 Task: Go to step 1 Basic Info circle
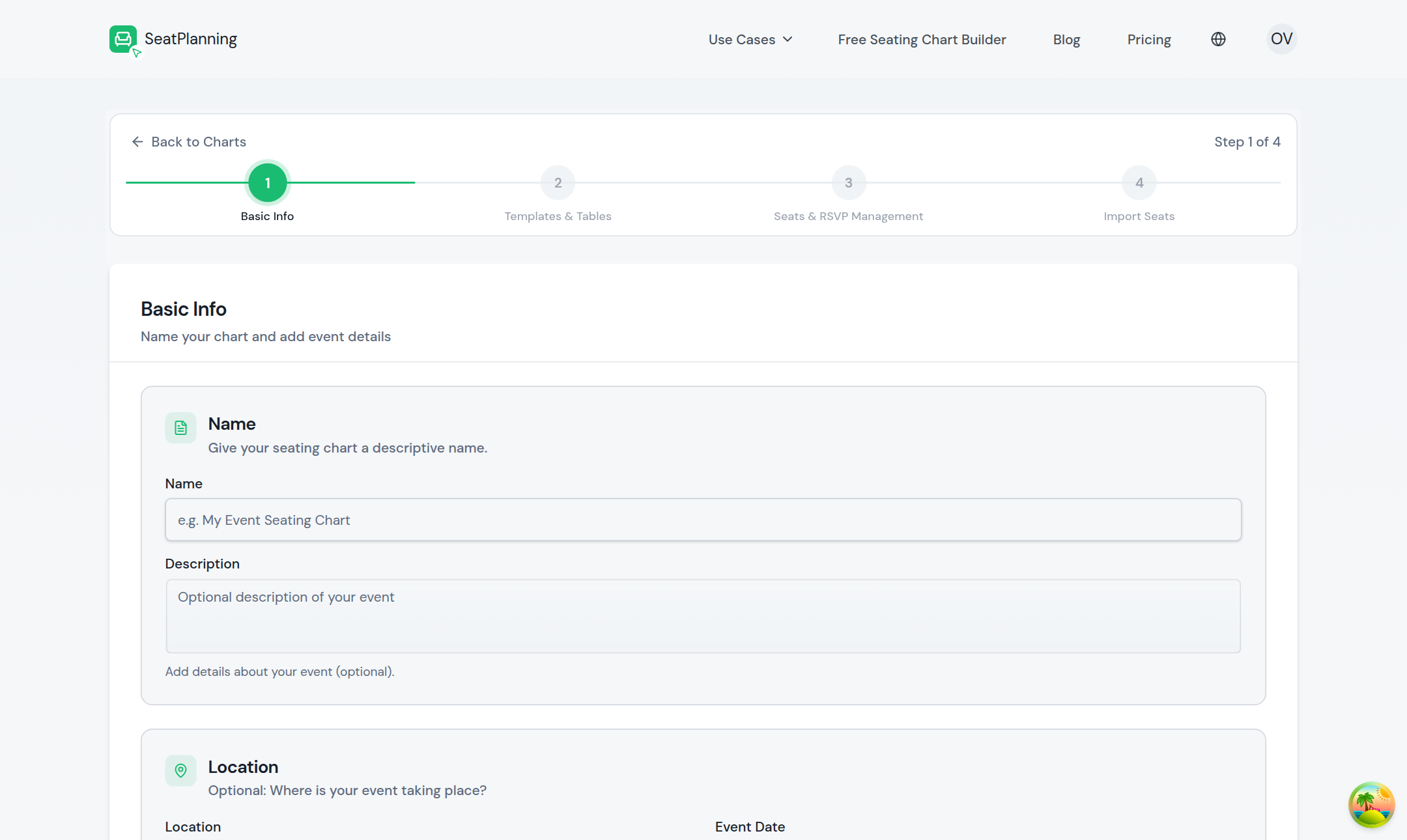click(x=267, y=183)
